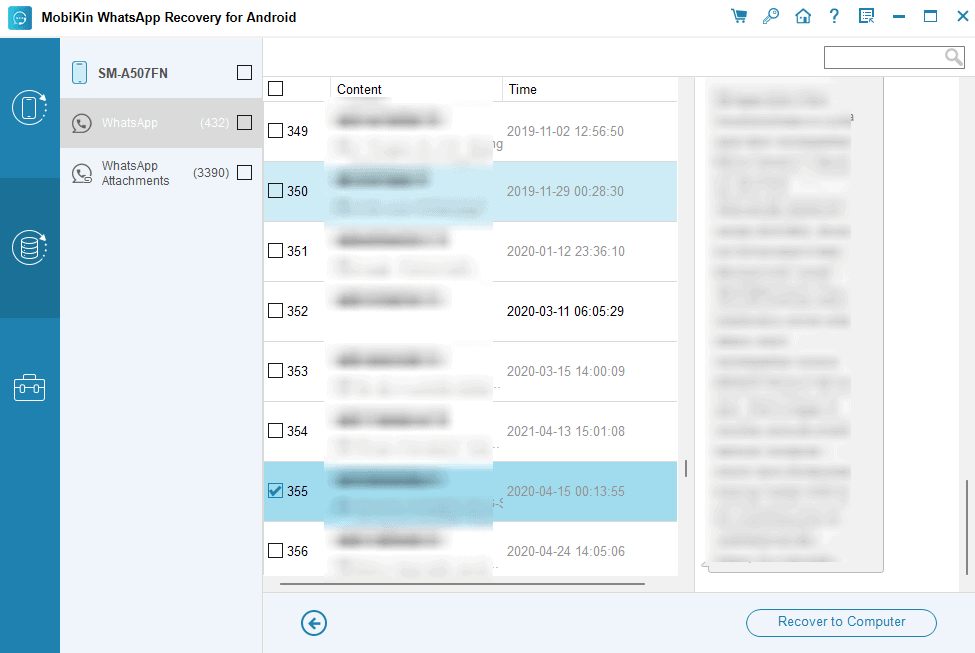Screen dimensions: 975x653
Task: Check the box for row 351
Action: pyautogui.click(x=275, y=251)
